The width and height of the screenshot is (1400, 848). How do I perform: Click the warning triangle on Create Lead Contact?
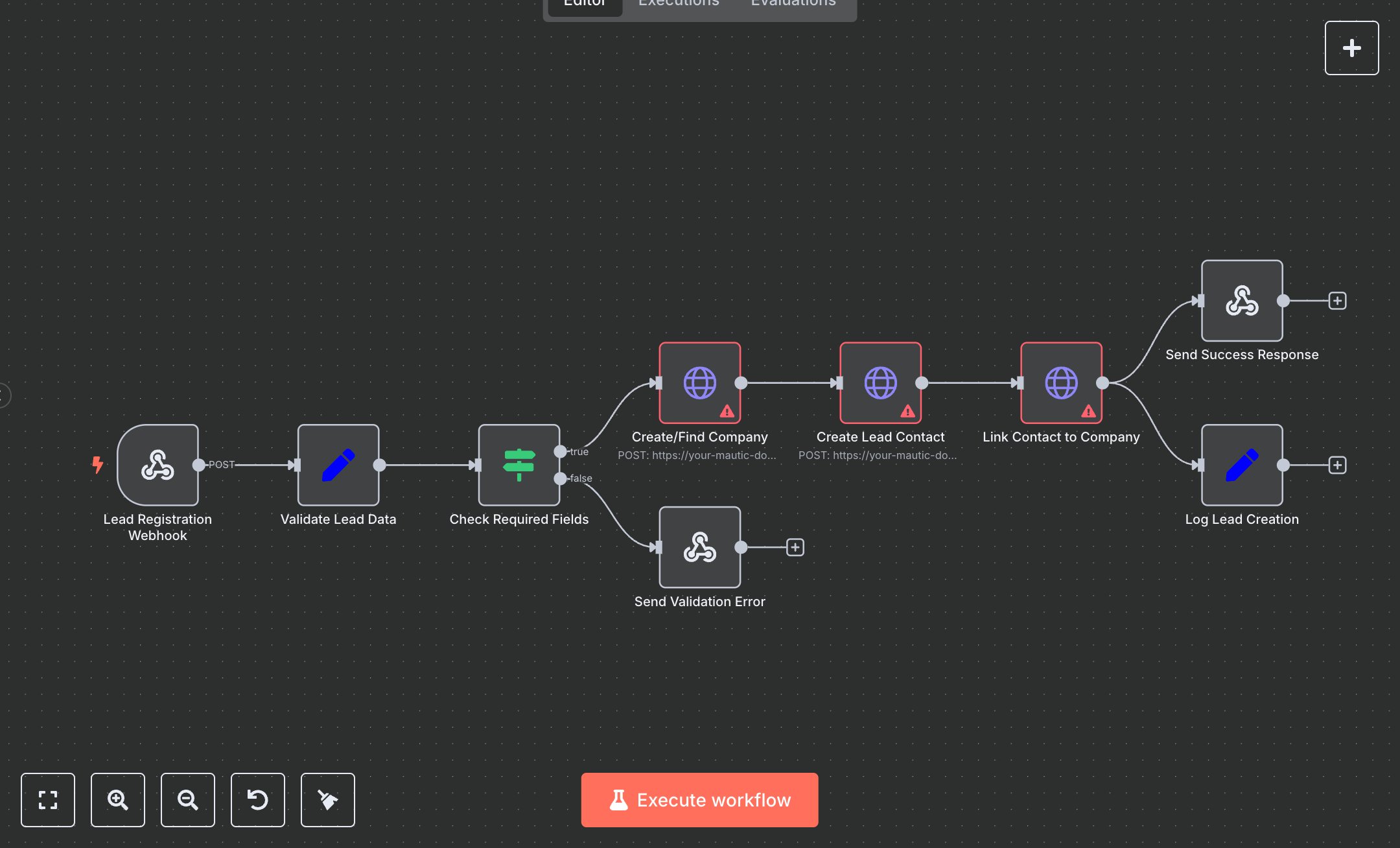907,410
